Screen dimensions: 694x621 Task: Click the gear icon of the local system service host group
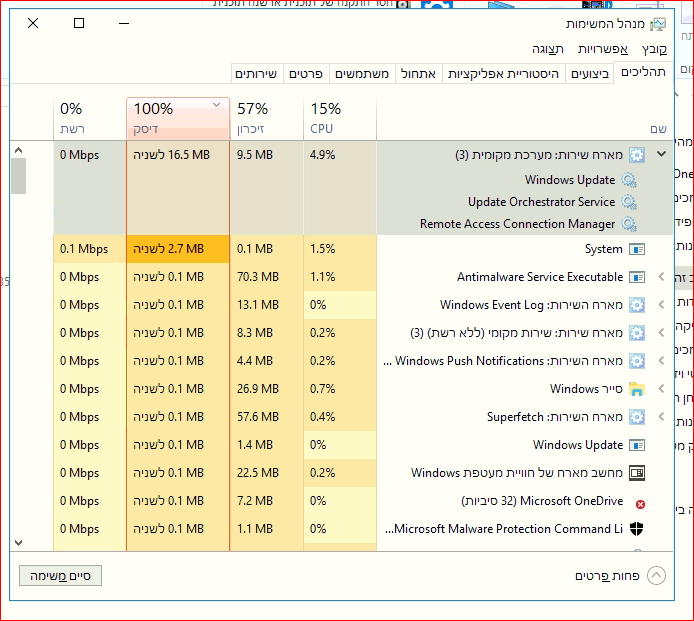pyautogui.click(x=637, y=155)
